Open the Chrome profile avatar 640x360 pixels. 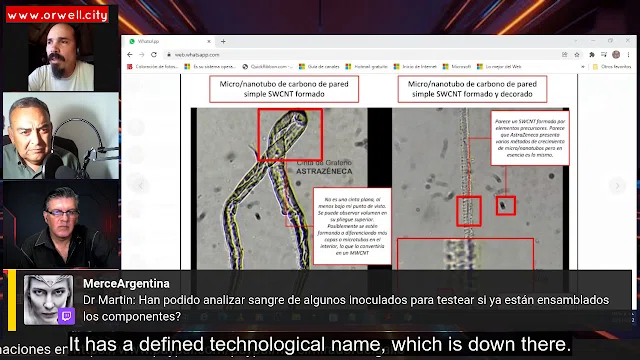click(x=616, y=55)
